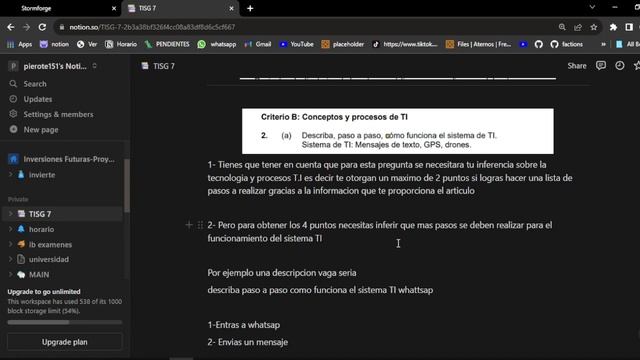Bookmark this page with the star icon
This screenshot has height=360, width=640.
[594, 27]
